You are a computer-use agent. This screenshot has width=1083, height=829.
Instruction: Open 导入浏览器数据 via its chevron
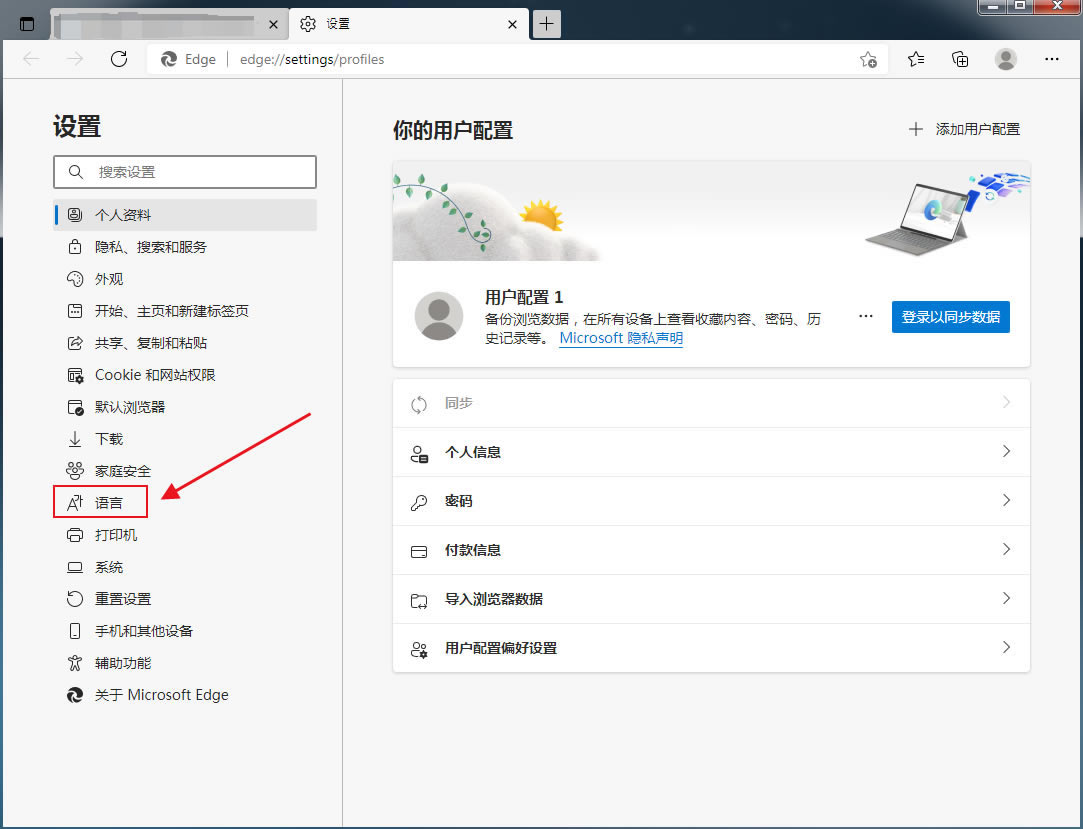pos(1006,599)
